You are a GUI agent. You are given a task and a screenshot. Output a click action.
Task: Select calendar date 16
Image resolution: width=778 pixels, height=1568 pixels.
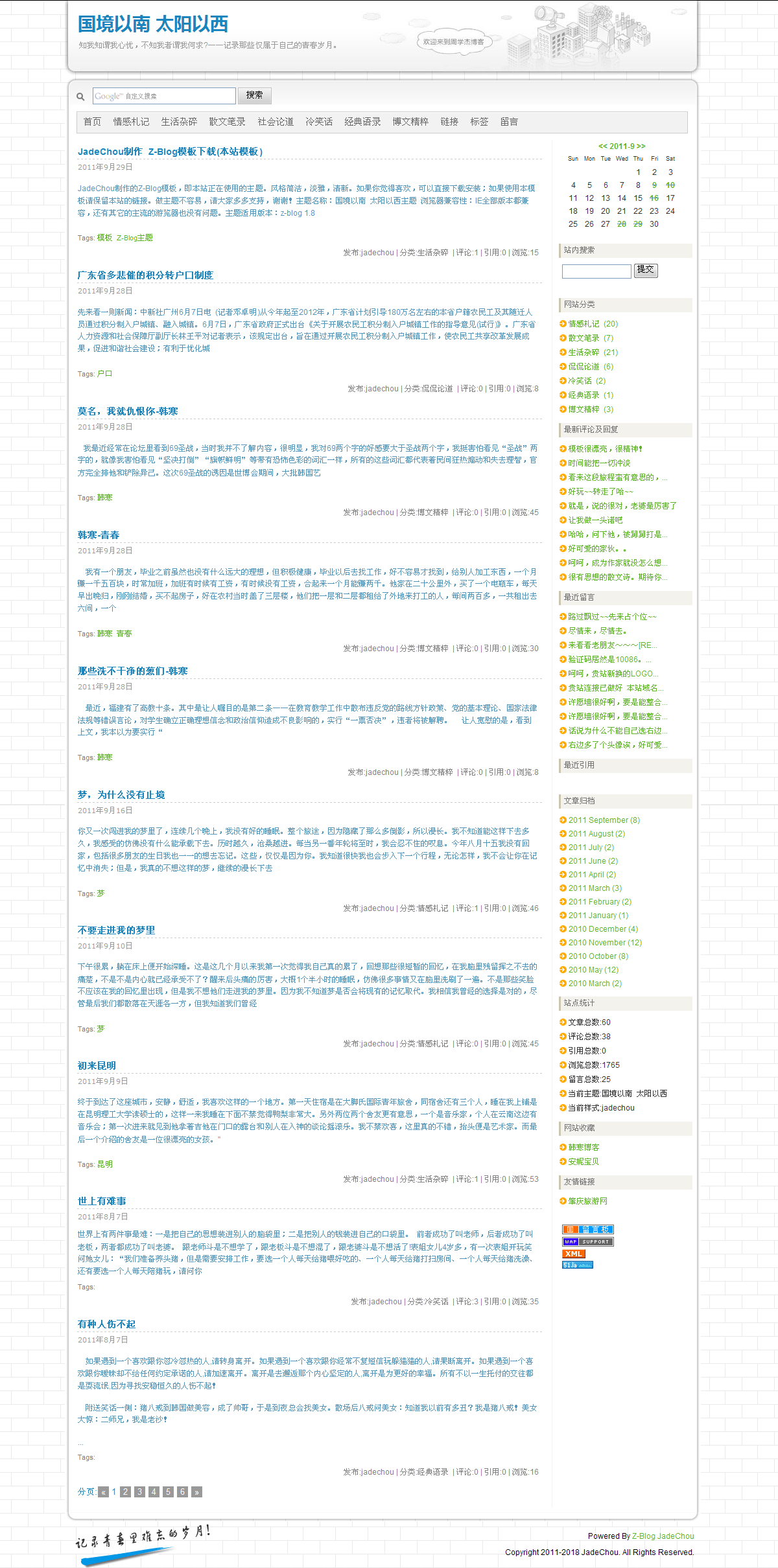pos(654,198)
